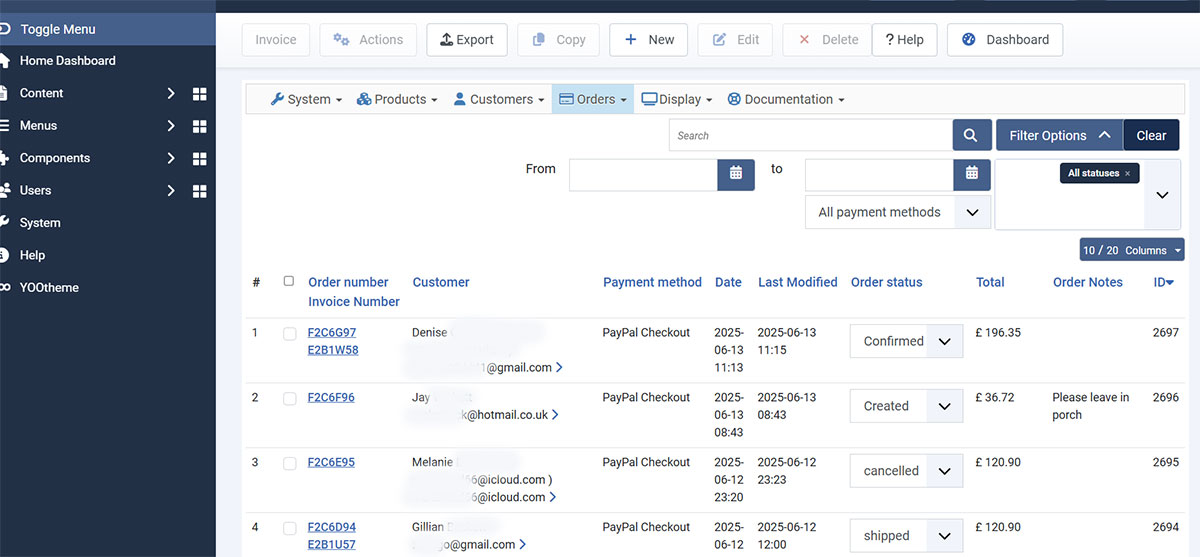Viewport: 1200px width, 557px height.
Task: Open All payment methods dropdown
Action: 898,212
